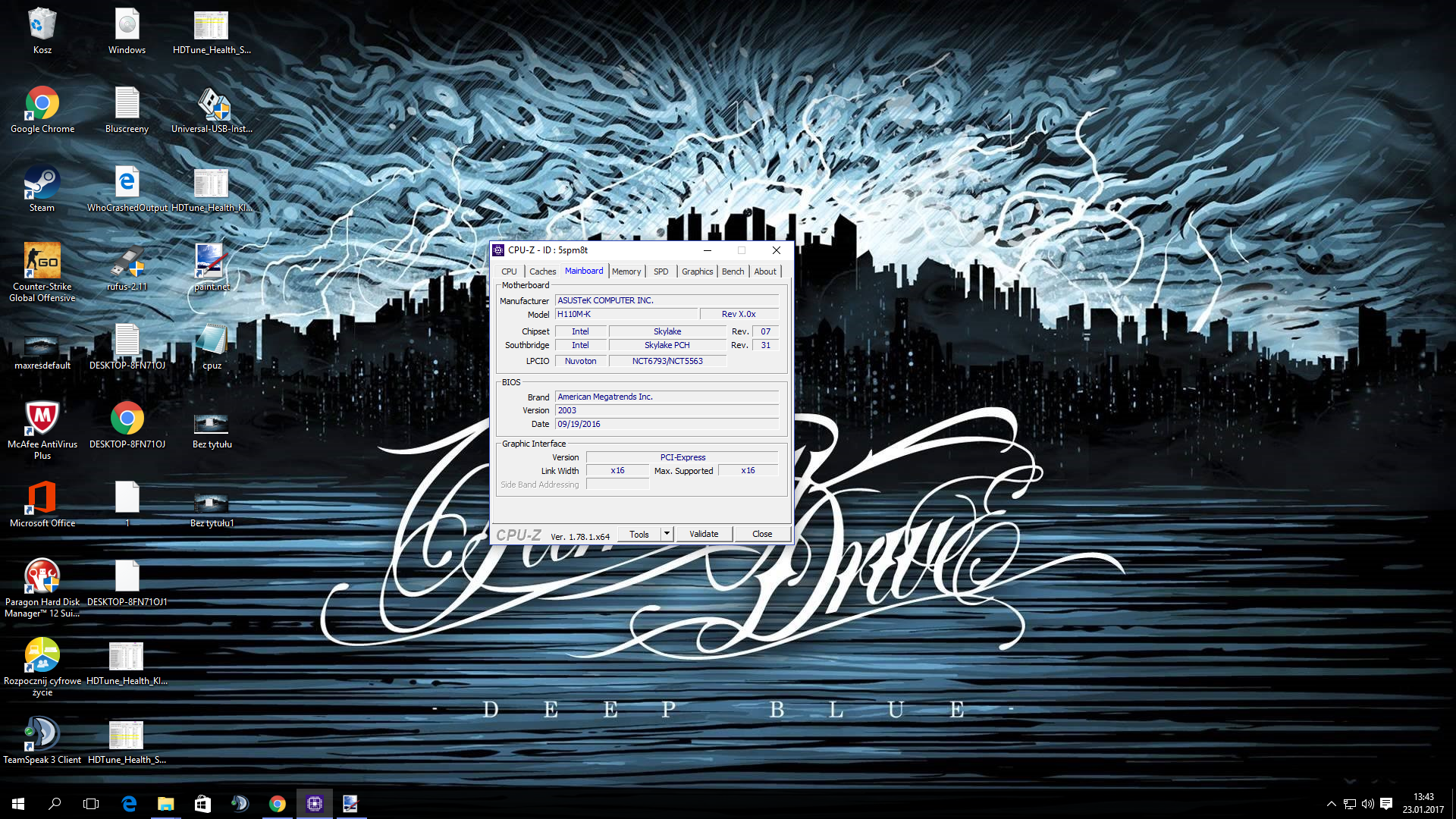Open File Explorer from the taskbar

coord(165,804)
